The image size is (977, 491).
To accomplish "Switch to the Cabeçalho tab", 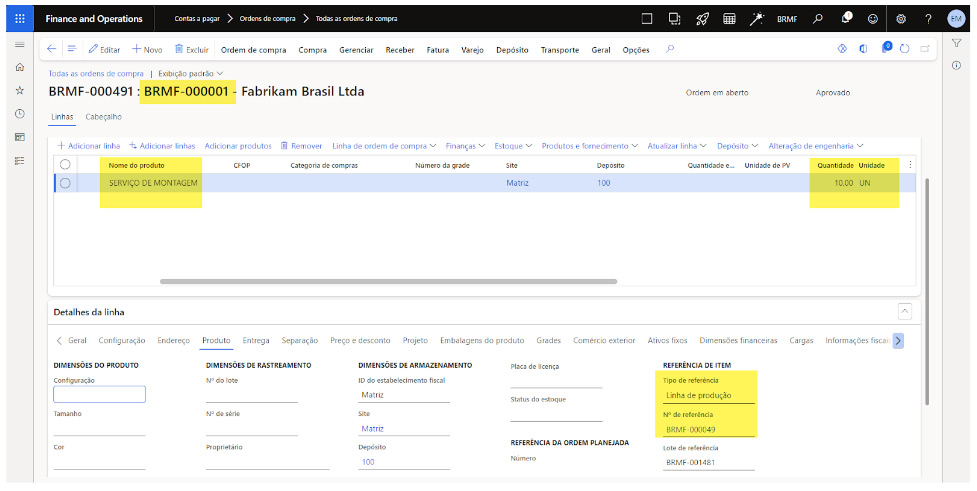I will coord(104,116).
